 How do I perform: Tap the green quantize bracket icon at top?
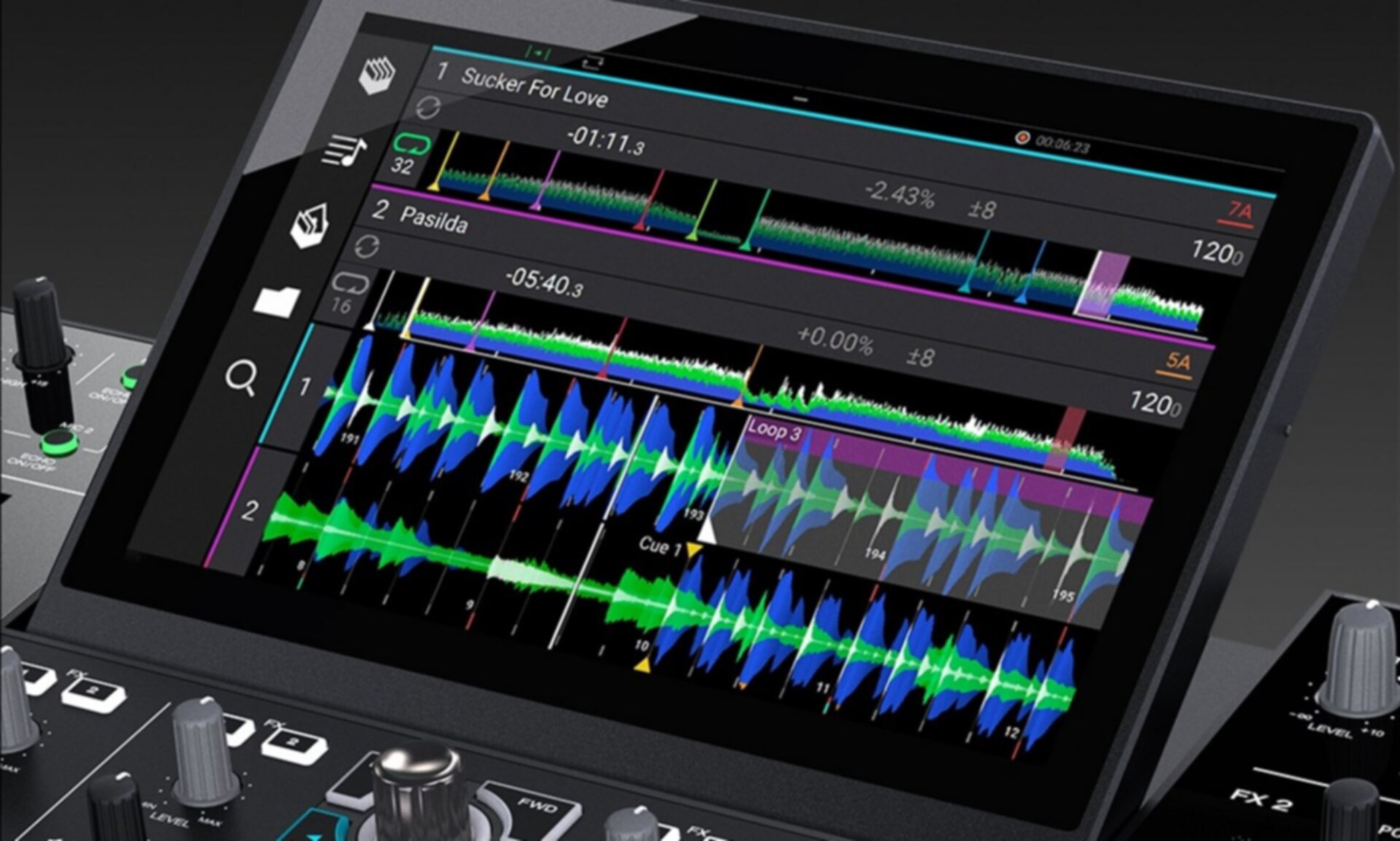pos(539,53)
